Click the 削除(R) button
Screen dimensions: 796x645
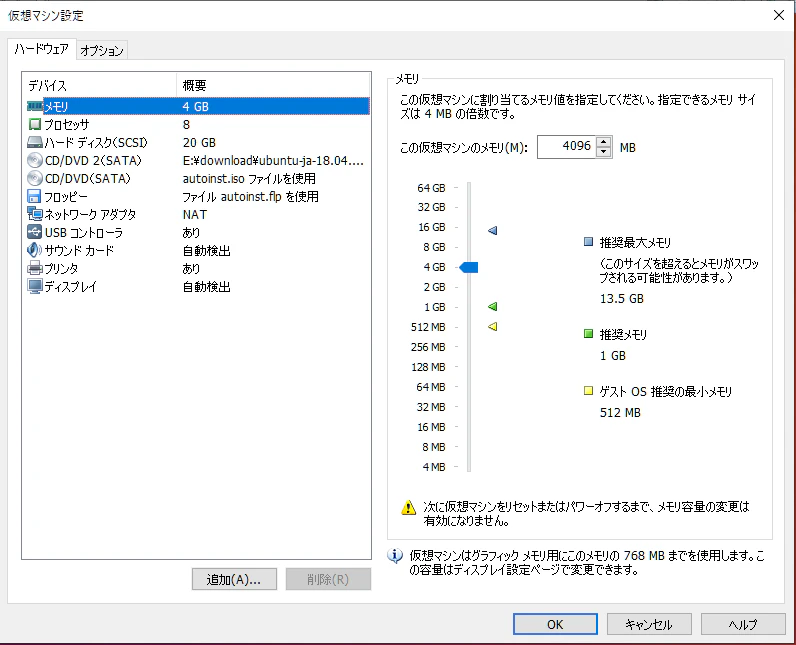click(x=328, y=580)
